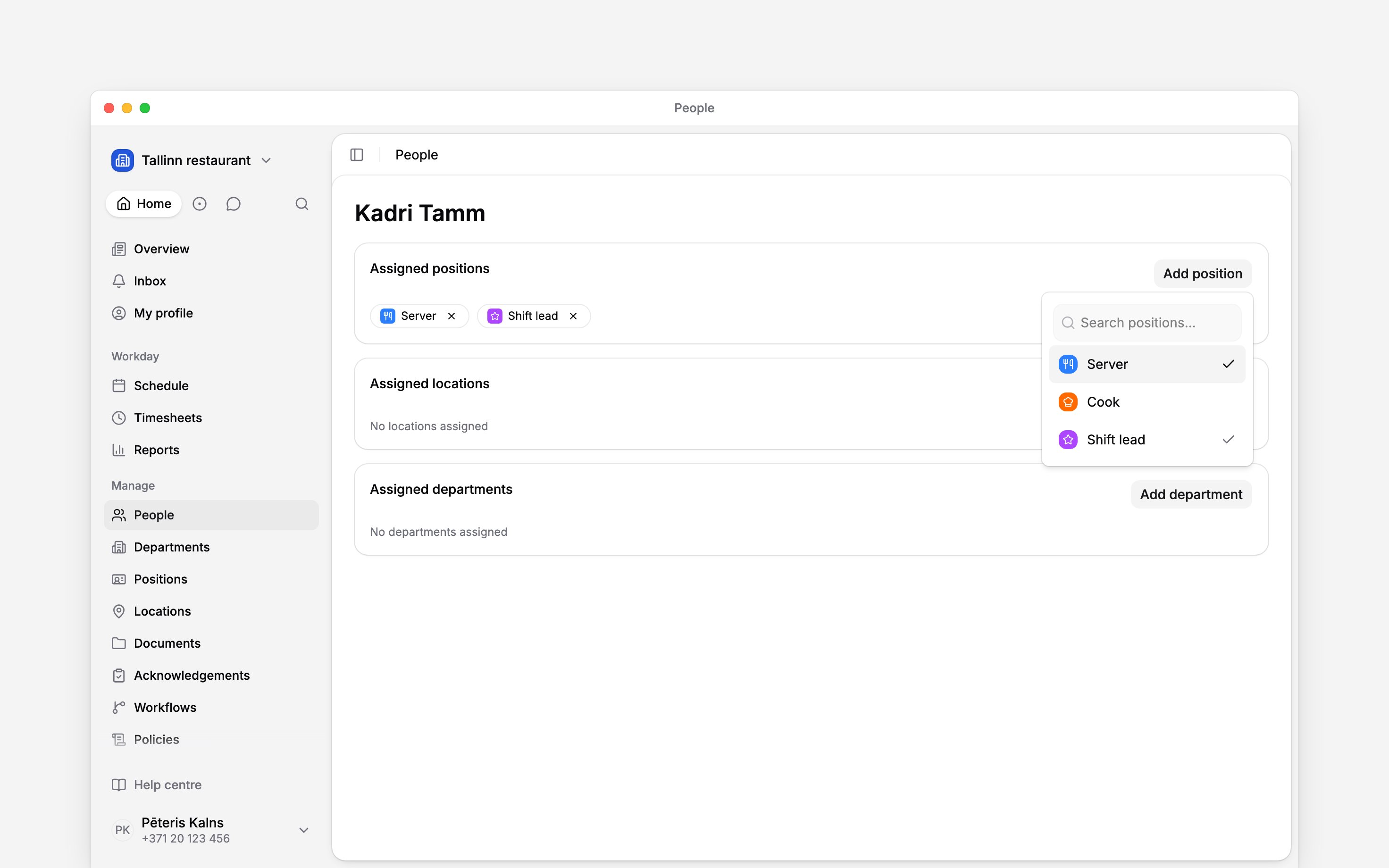Click the PK avatar at the sidebar bottom
This screenshot has width=1389, height=868.
coord(122,830)
